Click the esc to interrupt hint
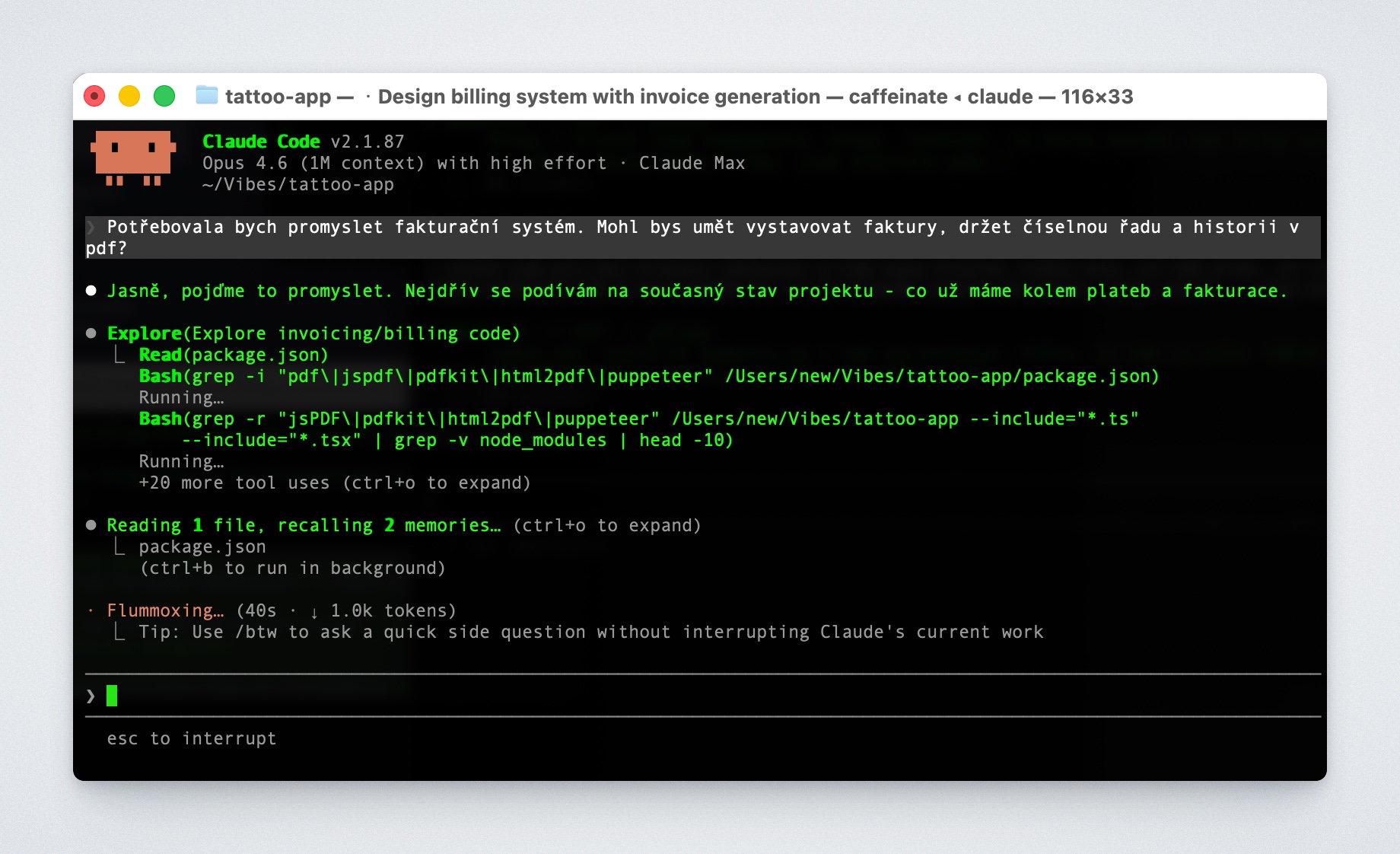Image resolution: width=1400 pixels, height=854 pixels. 192,738
